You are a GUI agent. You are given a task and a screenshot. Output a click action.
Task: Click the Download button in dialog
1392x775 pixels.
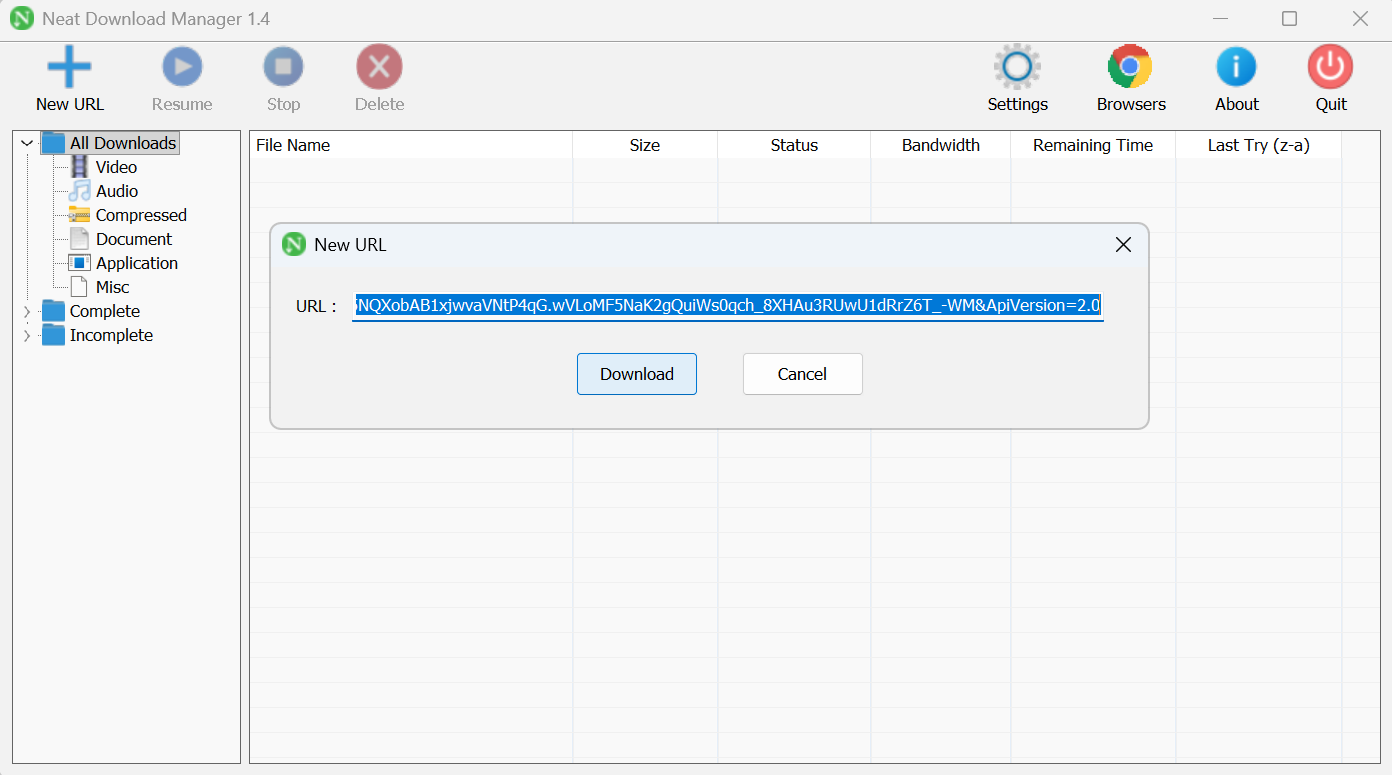(636, 374)
